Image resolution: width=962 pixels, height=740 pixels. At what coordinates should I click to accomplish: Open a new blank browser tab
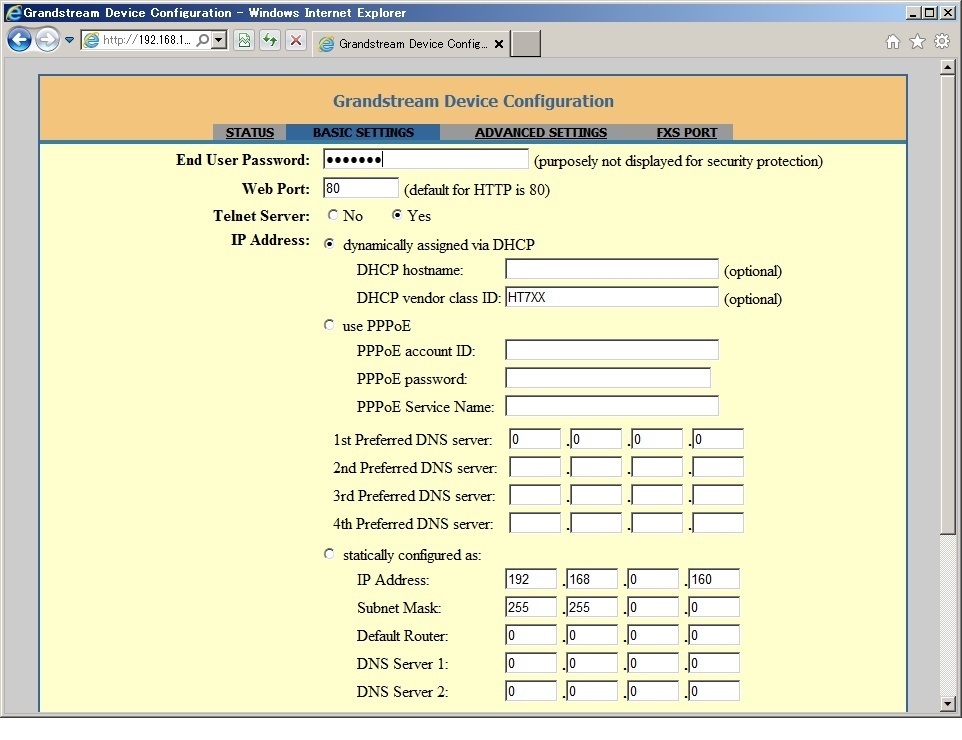point(526,44)
